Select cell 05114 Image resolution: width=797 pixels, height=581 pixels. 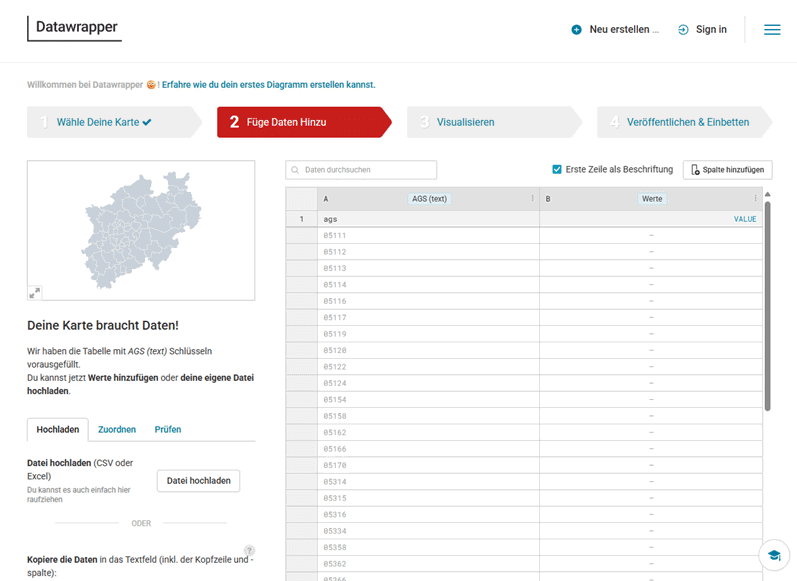point(428,285)
